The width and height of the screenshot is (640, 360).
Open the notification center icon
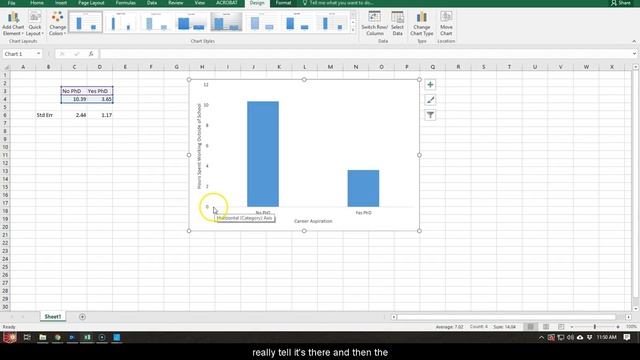[x=627, y=338]
